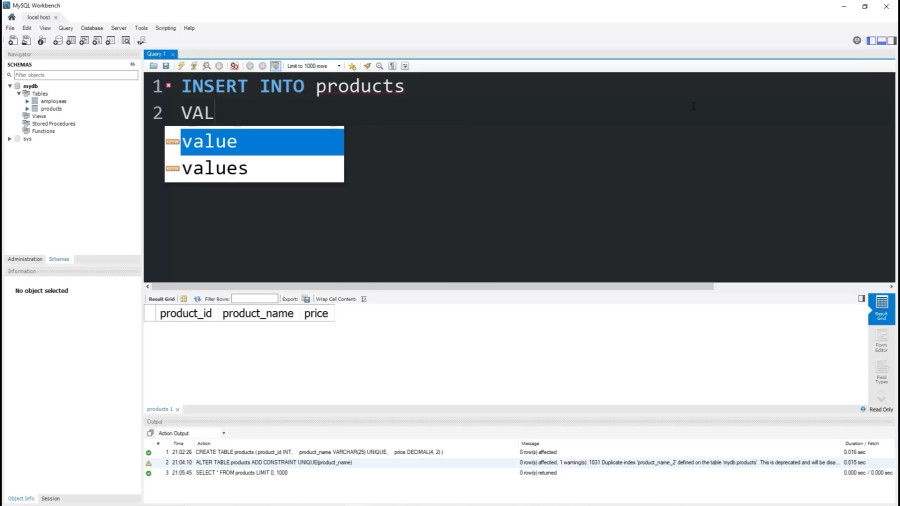The width and height of the screenshot is (900, 506).
Task: Click the Filter Rows input field
Action: tap(254, 299)
